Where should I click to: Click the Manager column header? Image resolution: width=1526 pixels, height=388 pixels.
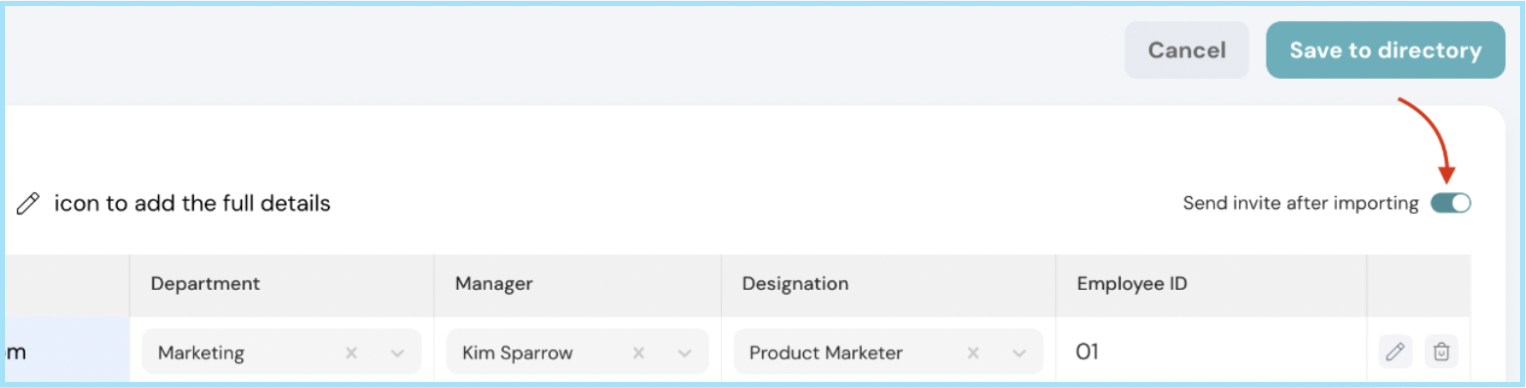[494, 284]
